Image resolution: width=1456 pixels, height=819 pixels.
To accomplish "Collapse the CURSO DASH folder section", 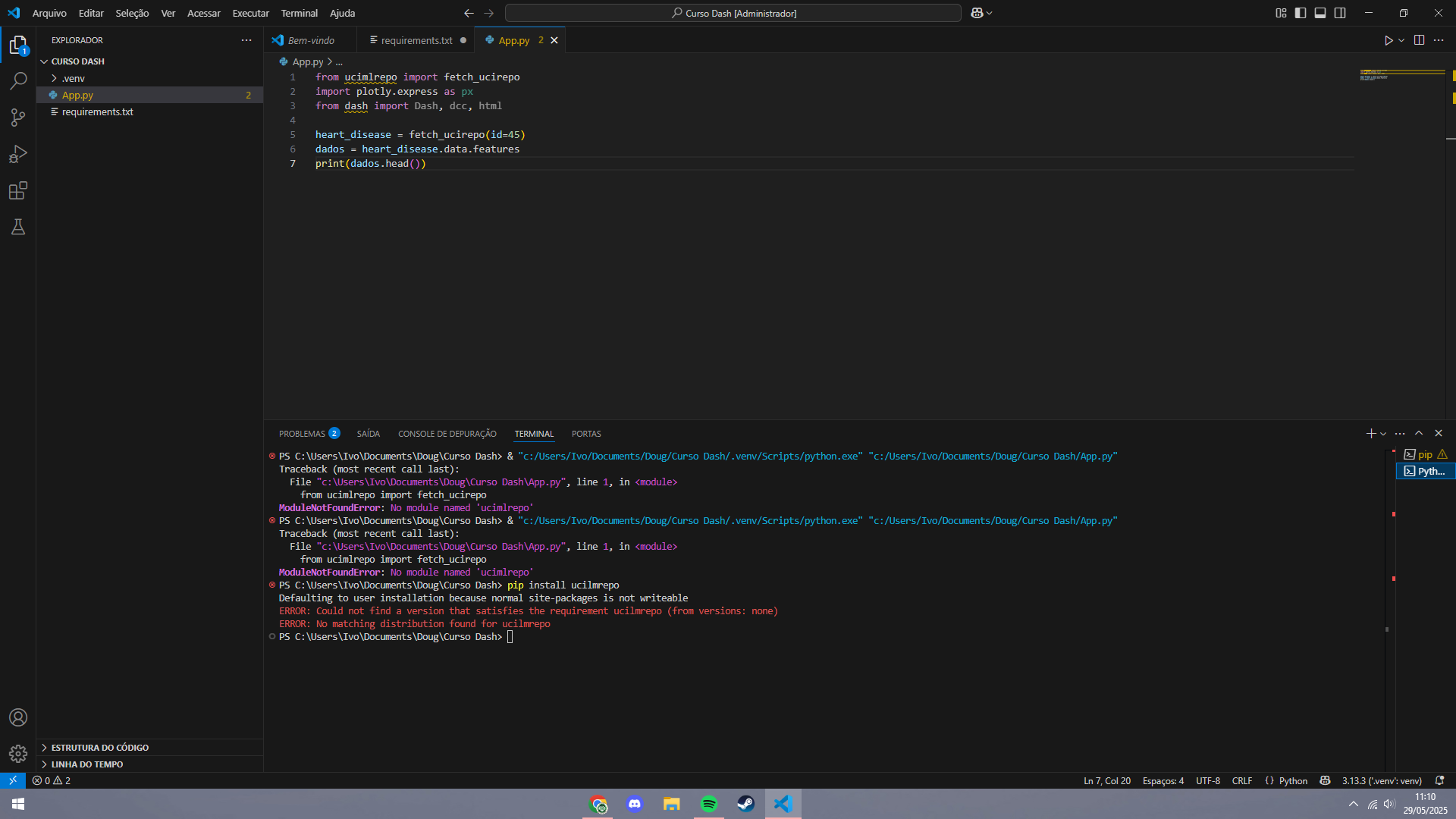I will coord(149,61).
